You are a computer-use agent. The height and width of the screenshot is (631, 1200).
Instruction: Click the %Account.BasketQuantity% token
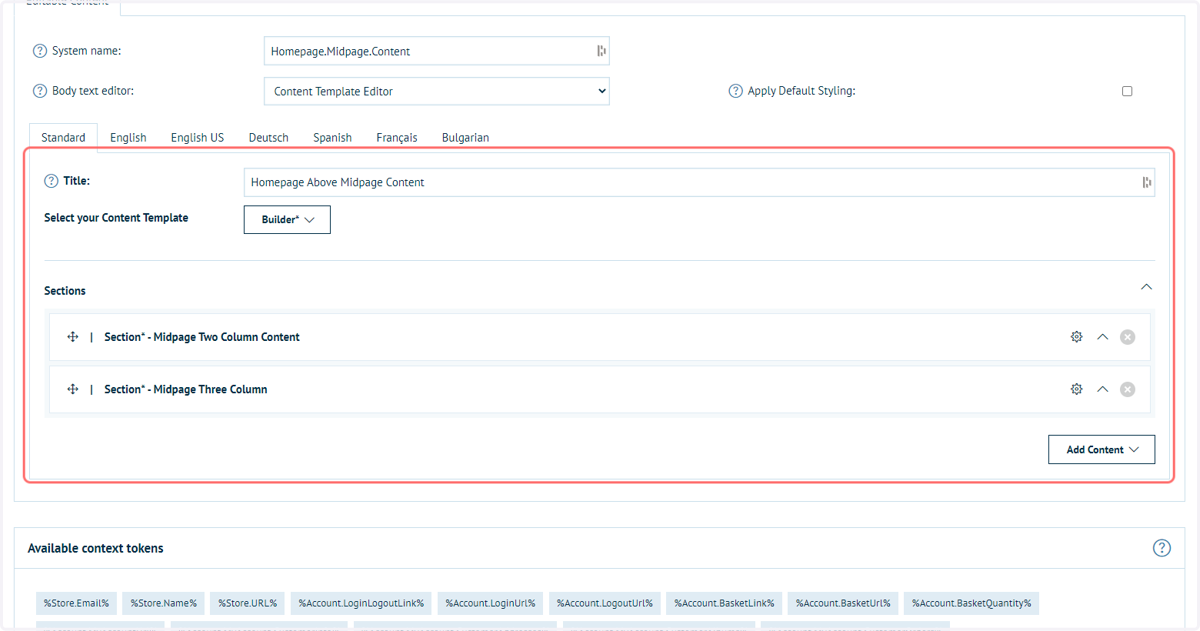pyautogui.click(x=972, y=603)
